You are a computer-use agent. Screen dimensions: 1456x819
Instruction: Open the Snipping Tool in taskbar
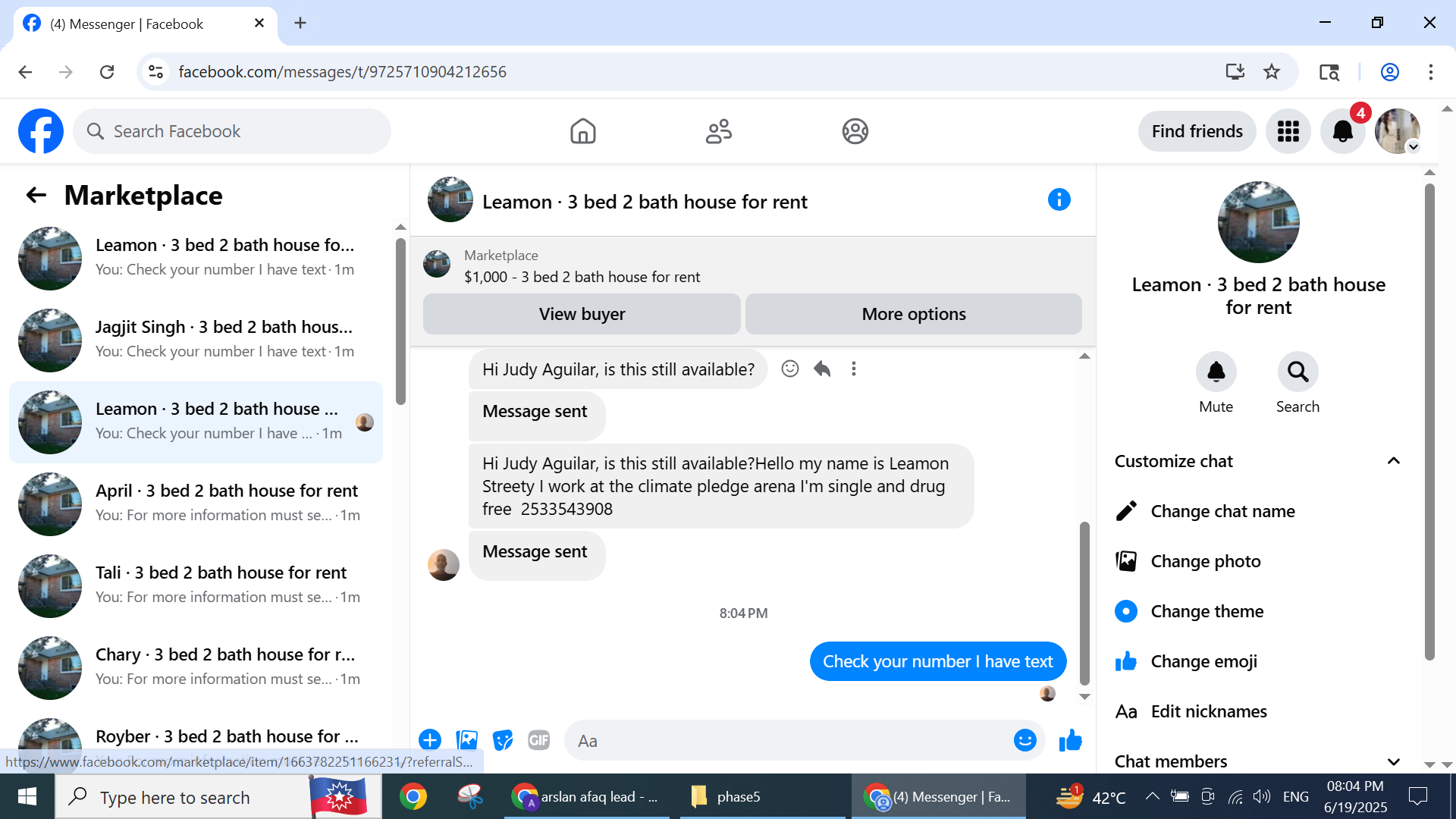coord(471,796)
